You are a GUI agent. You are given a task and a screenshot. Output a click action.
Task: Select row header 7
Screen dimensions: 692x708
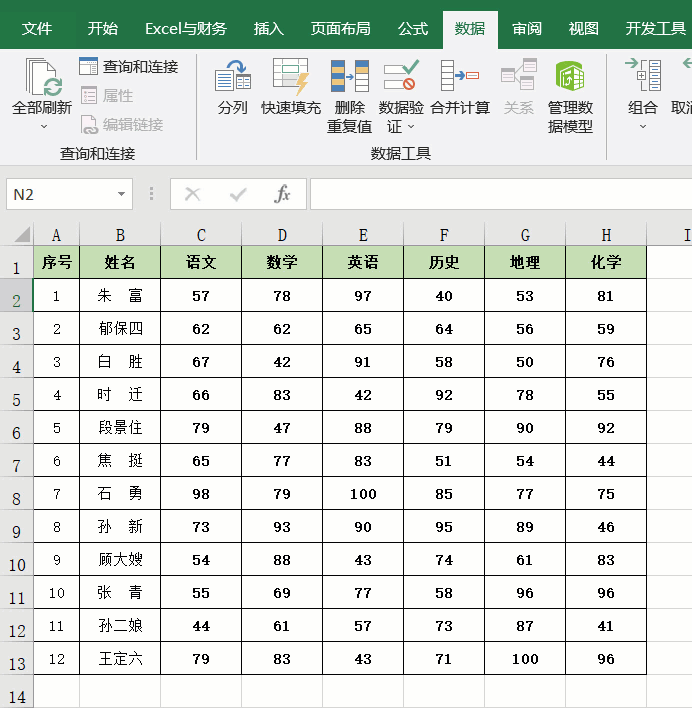coord(16,467)
